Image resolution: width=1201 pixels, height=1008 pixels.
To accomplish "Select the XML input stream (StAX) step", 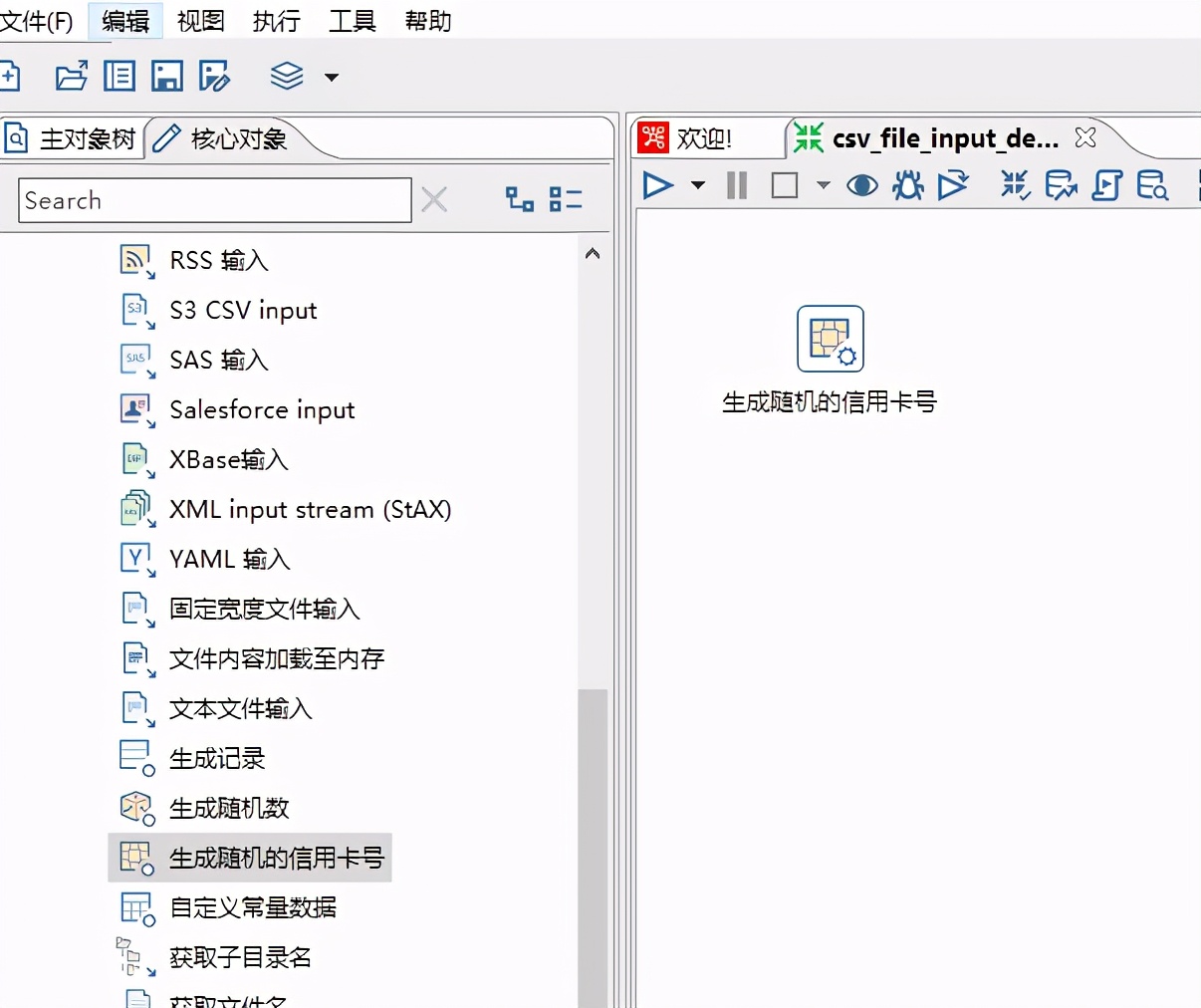I will (x=310, y=509).
